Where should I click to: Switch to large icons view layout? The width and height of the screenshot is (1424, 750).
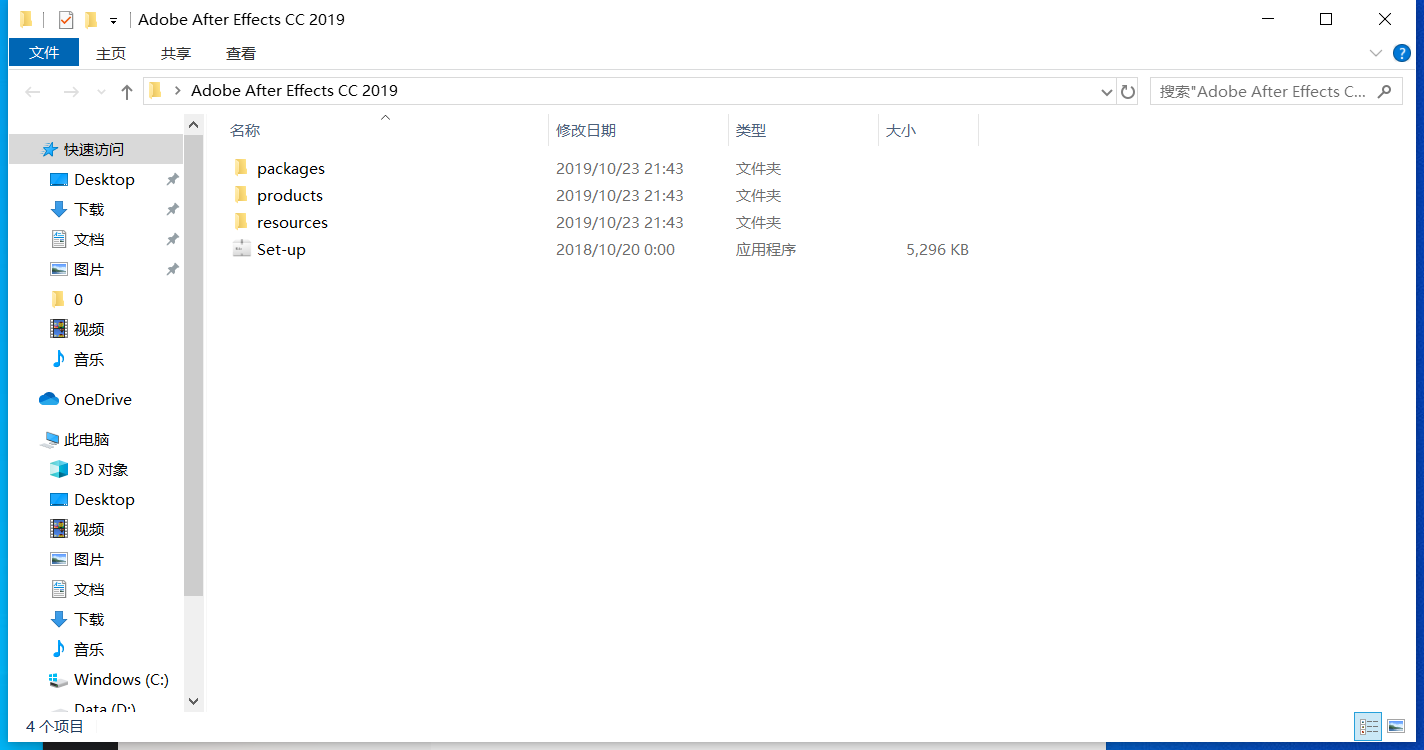click(x=1396, y=727)
